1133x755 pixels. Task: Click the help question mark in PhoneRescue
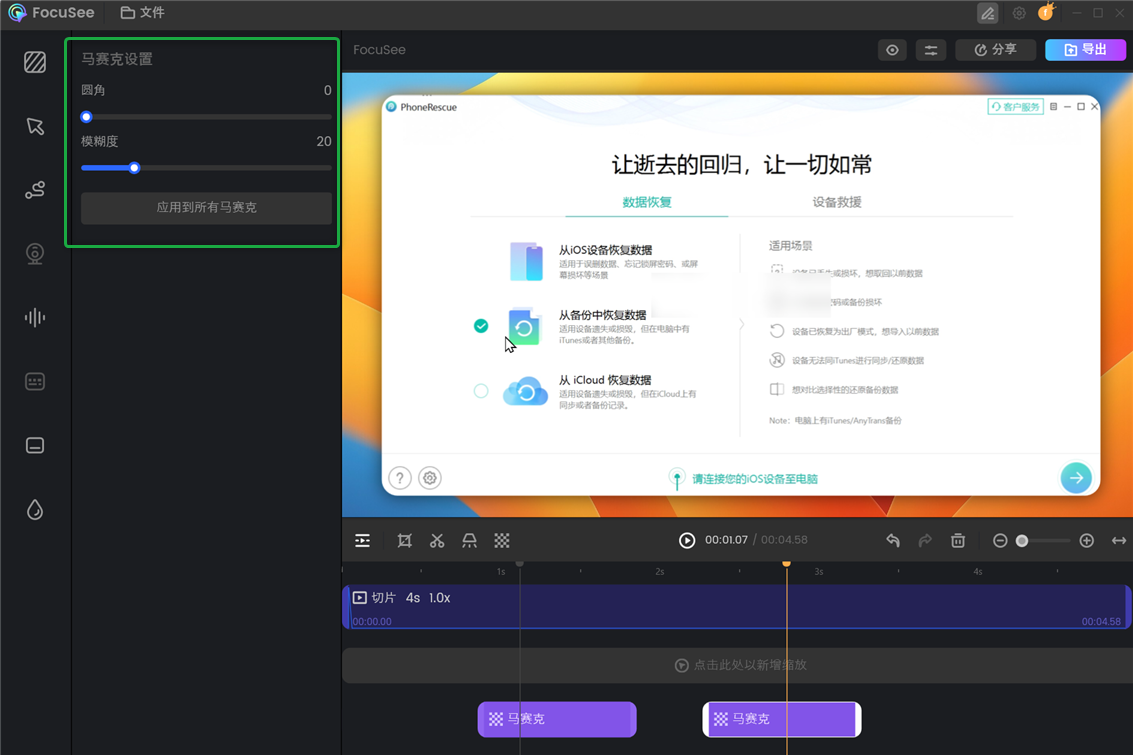coord(400,478)
